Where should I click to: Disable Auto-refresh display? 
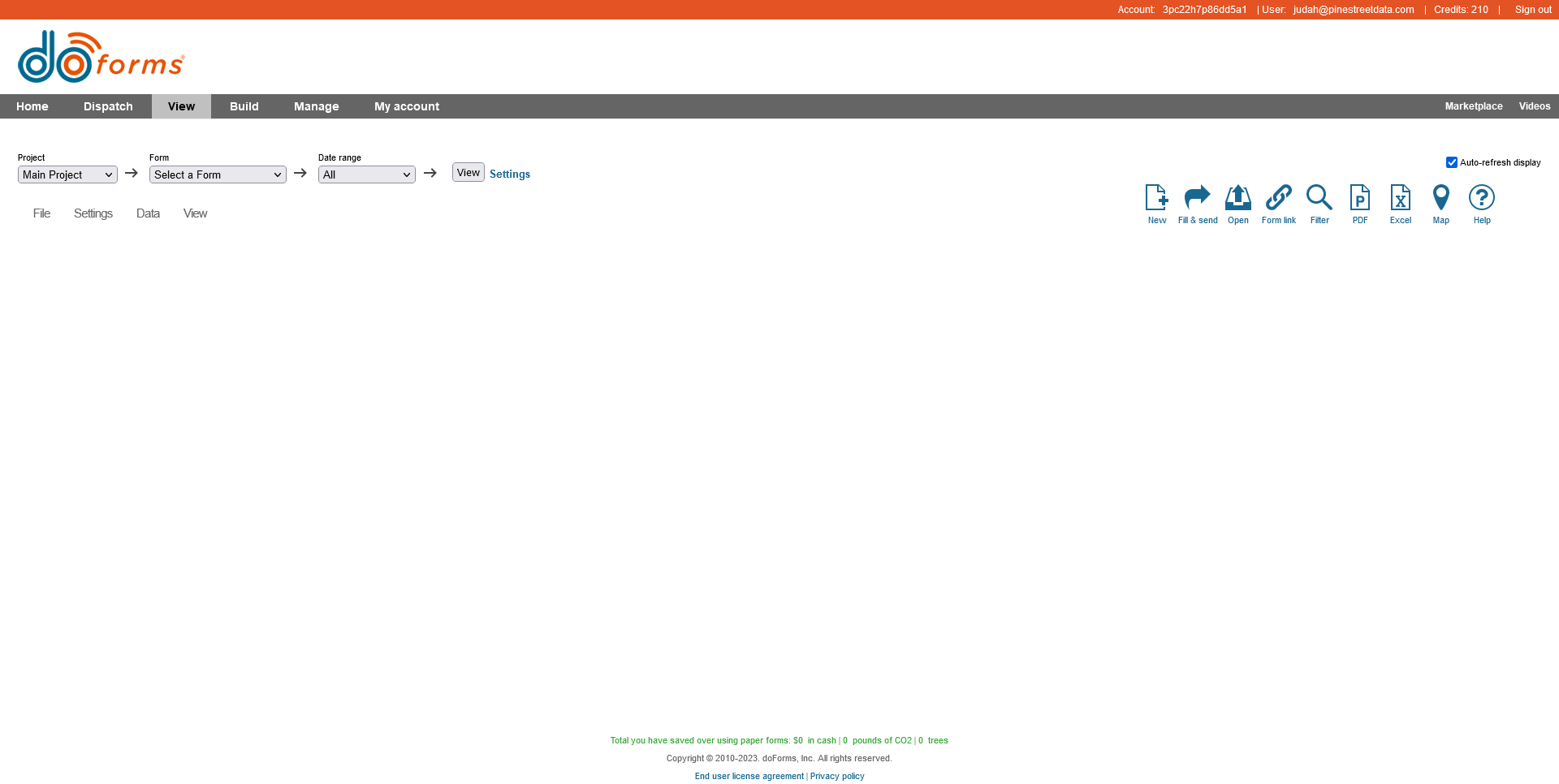pos(1452,162)
